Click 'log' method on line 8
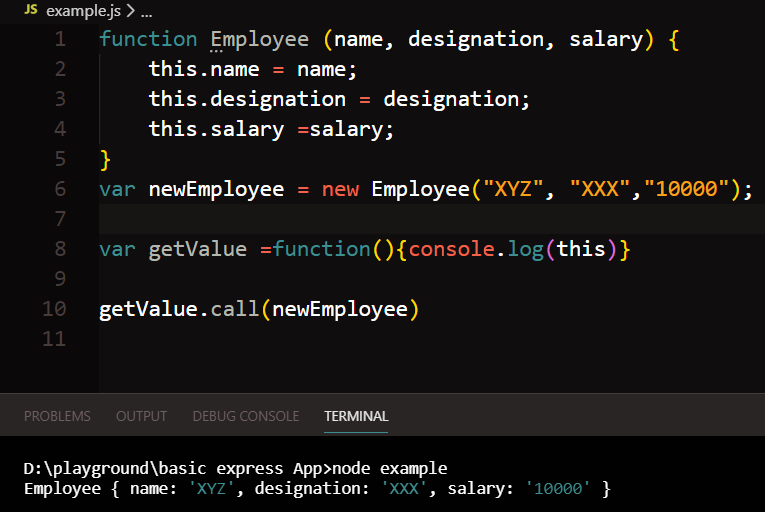 tap(526, 250)
